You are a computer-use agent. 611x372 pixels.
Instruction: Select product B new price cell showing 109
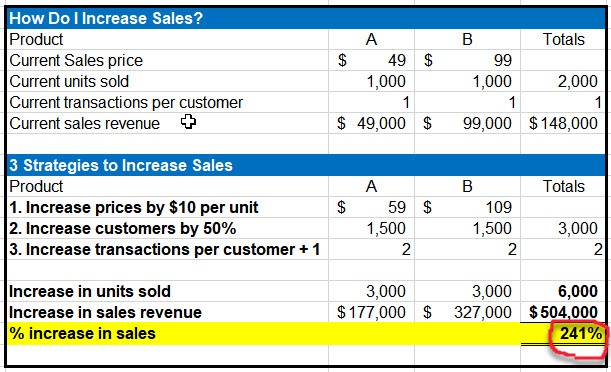point(467,207)
